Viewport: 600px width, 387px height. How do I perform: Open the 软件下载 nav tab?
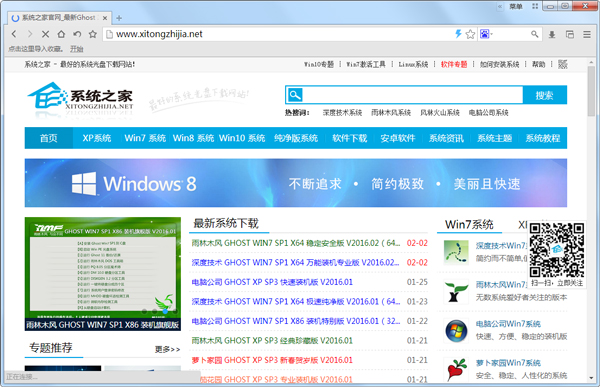tap(350, 138)
